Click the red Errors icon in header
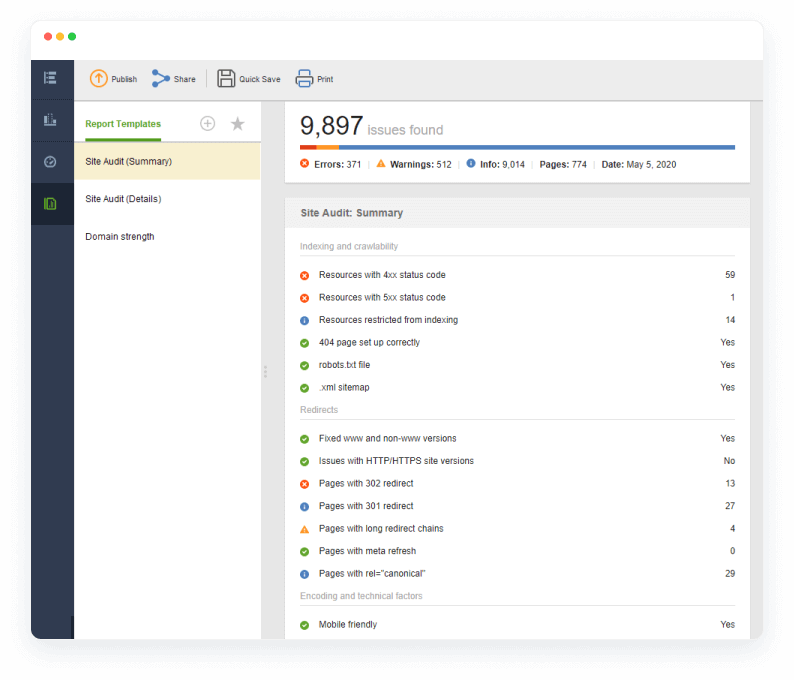 (304, 164)
